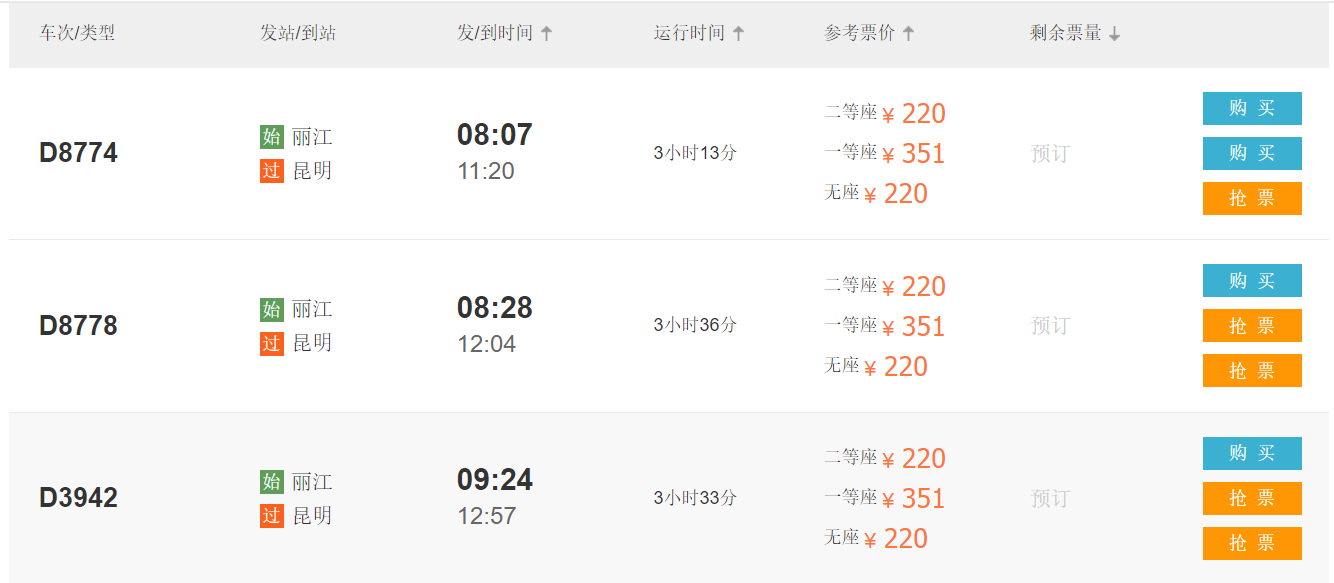Buy second-class seat on D3942
The image size is (1334, 583).
(x=1252, y=453)
